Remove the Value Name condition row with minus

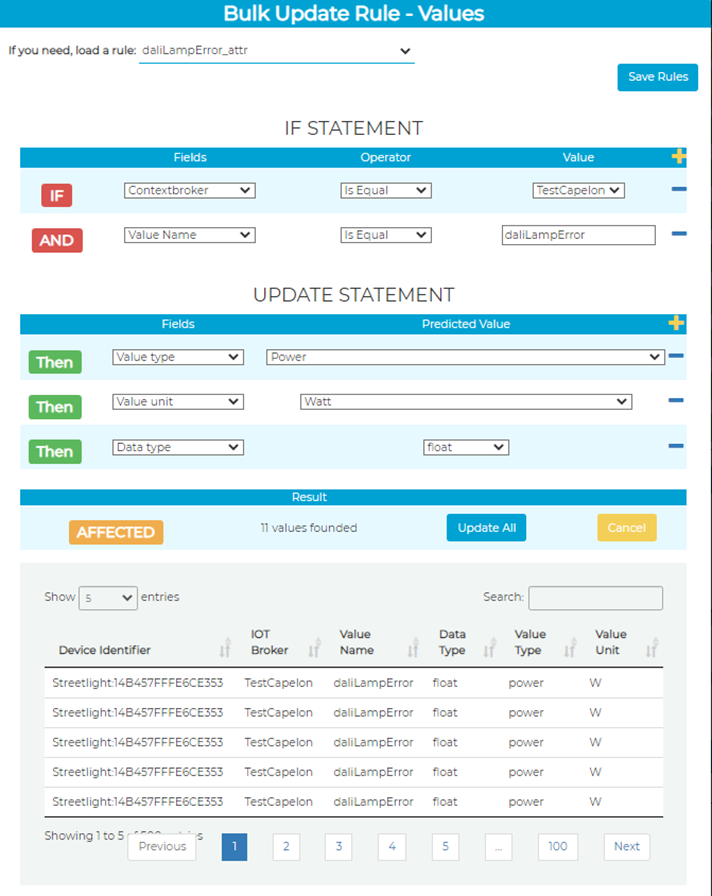[x=679, y=234]
